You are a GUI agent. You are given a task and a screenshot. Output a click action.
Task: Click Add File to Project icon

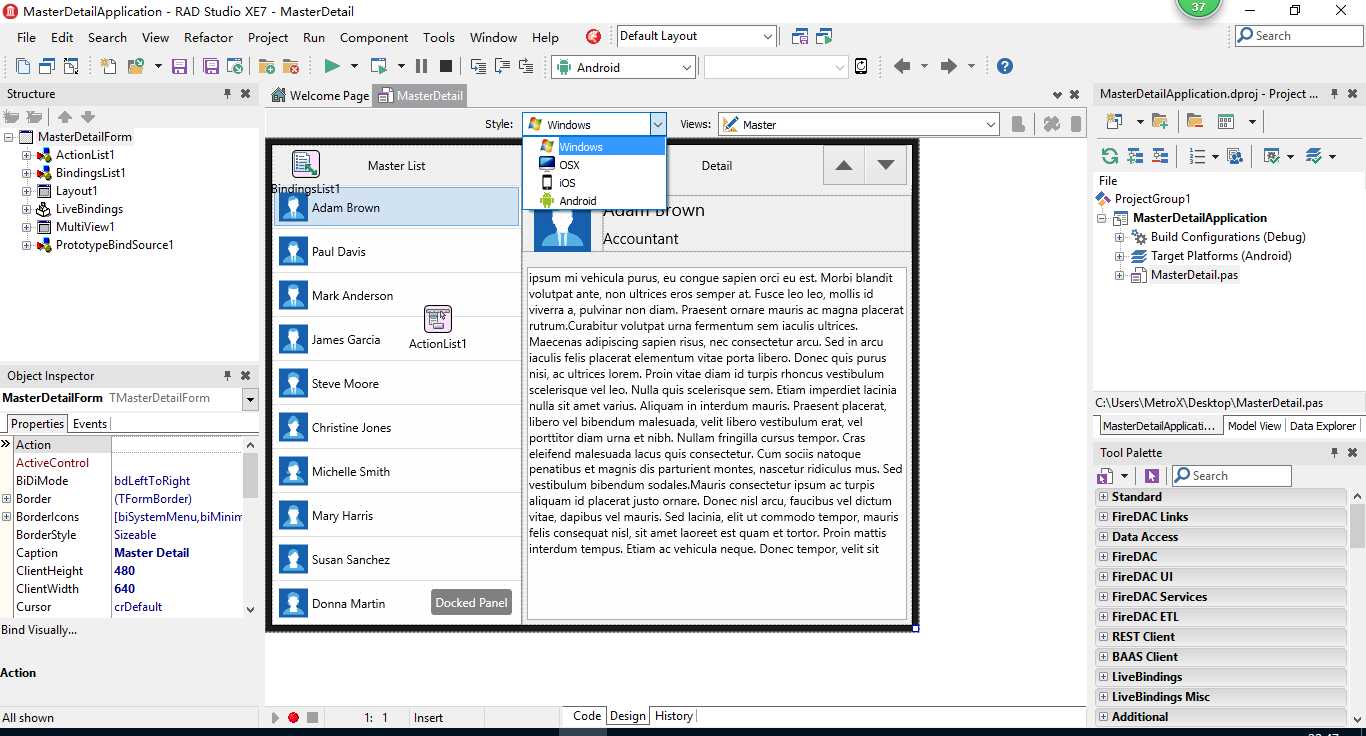point(266,67)
